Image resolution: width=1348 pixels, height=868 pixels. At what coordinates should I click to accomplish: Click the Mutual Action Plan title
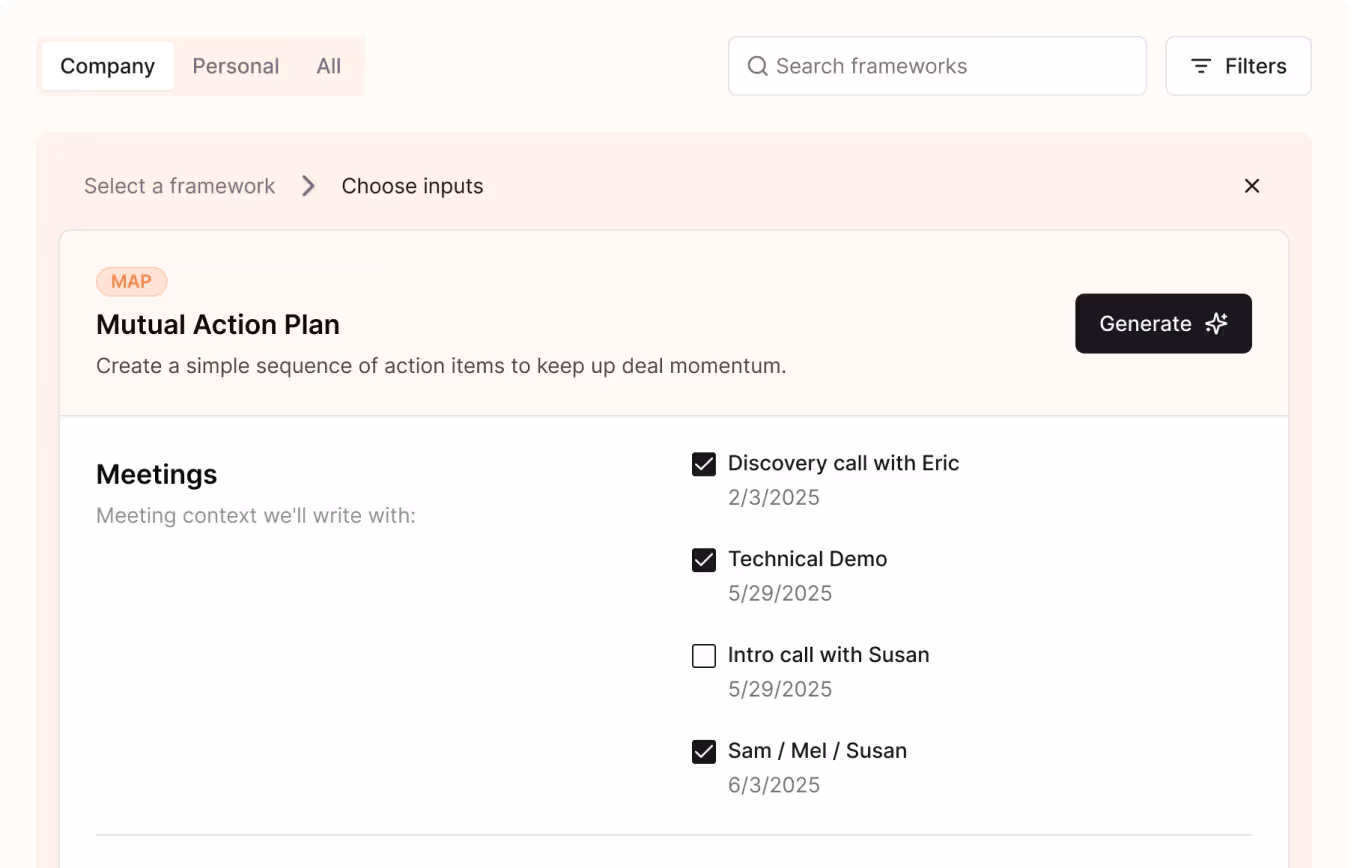(218, 325)
